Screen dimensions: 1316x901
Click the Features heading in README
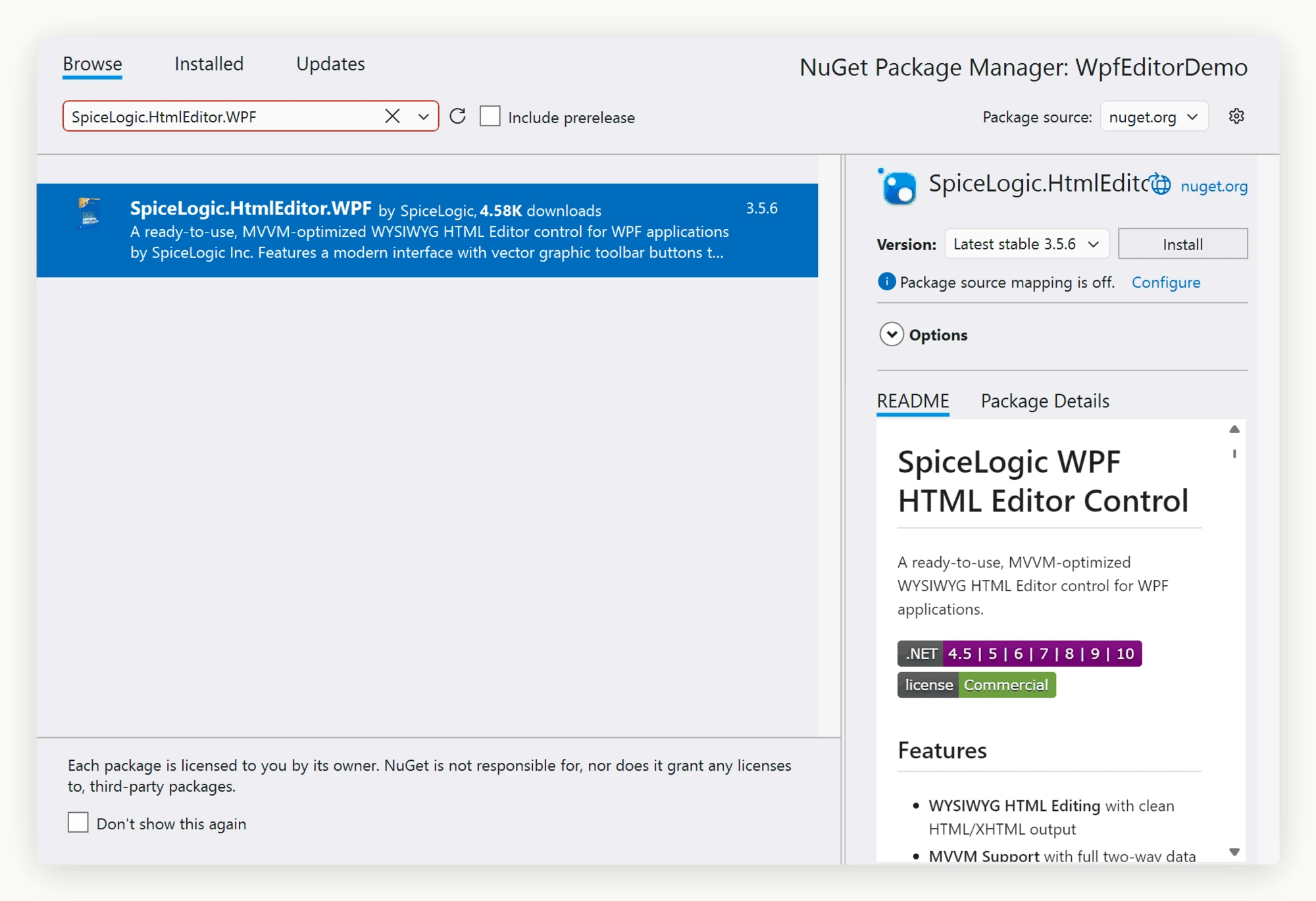coord(942,750)
